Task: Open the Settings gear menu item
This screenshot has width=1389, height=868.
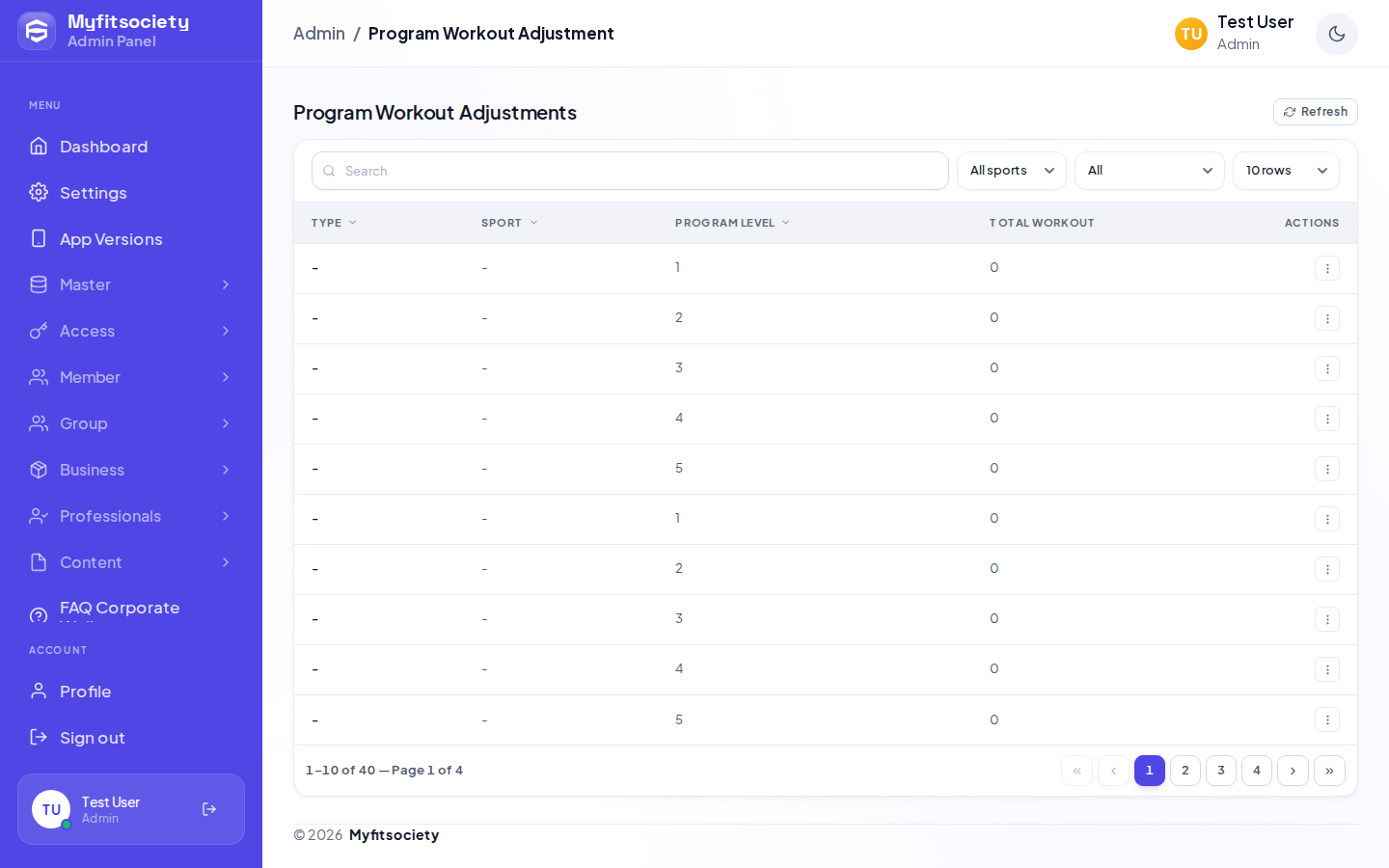Action: pos(131,193)
